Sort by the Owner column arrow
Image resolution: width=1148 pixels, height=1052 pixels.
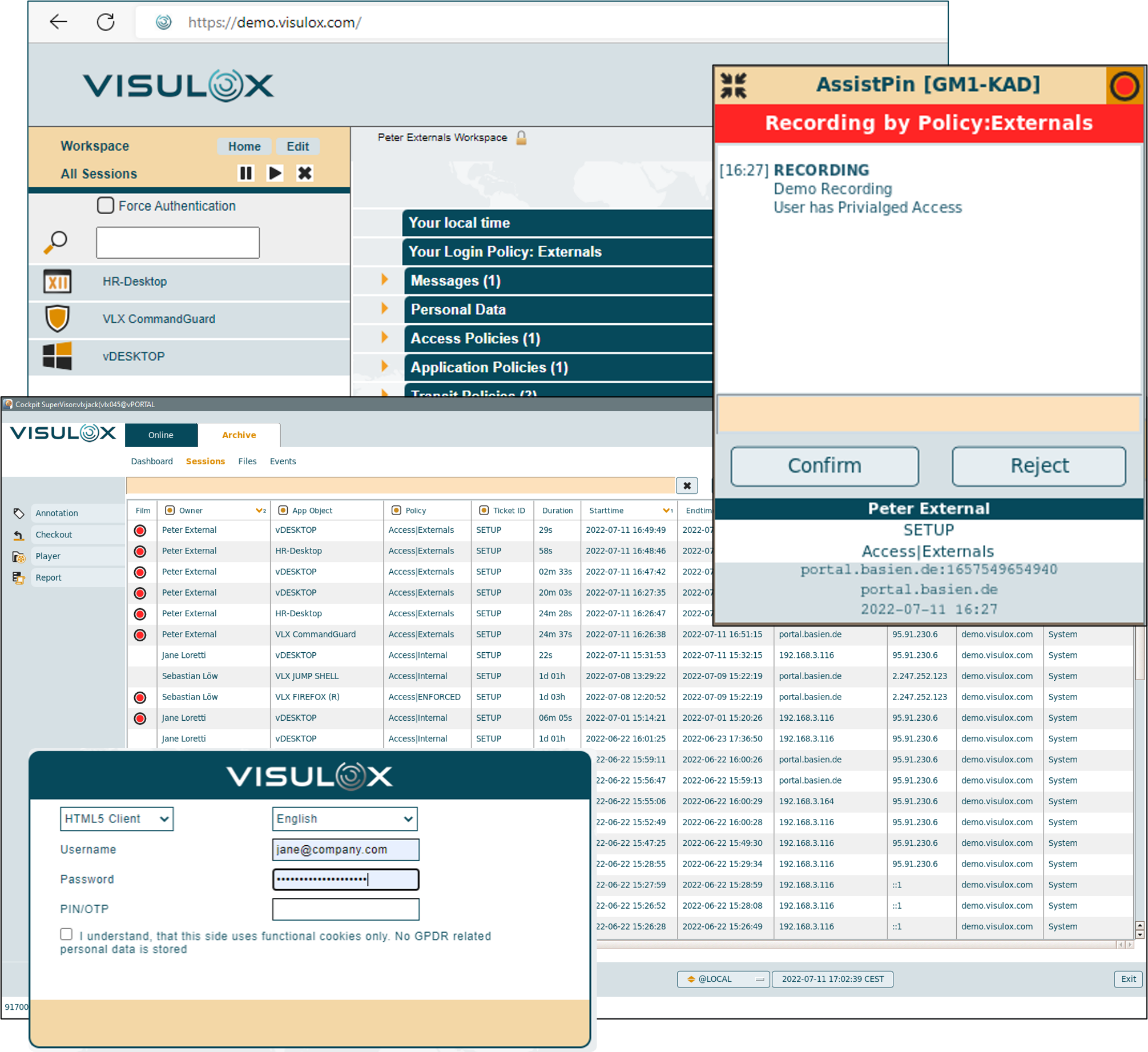[x=260, y=510]
